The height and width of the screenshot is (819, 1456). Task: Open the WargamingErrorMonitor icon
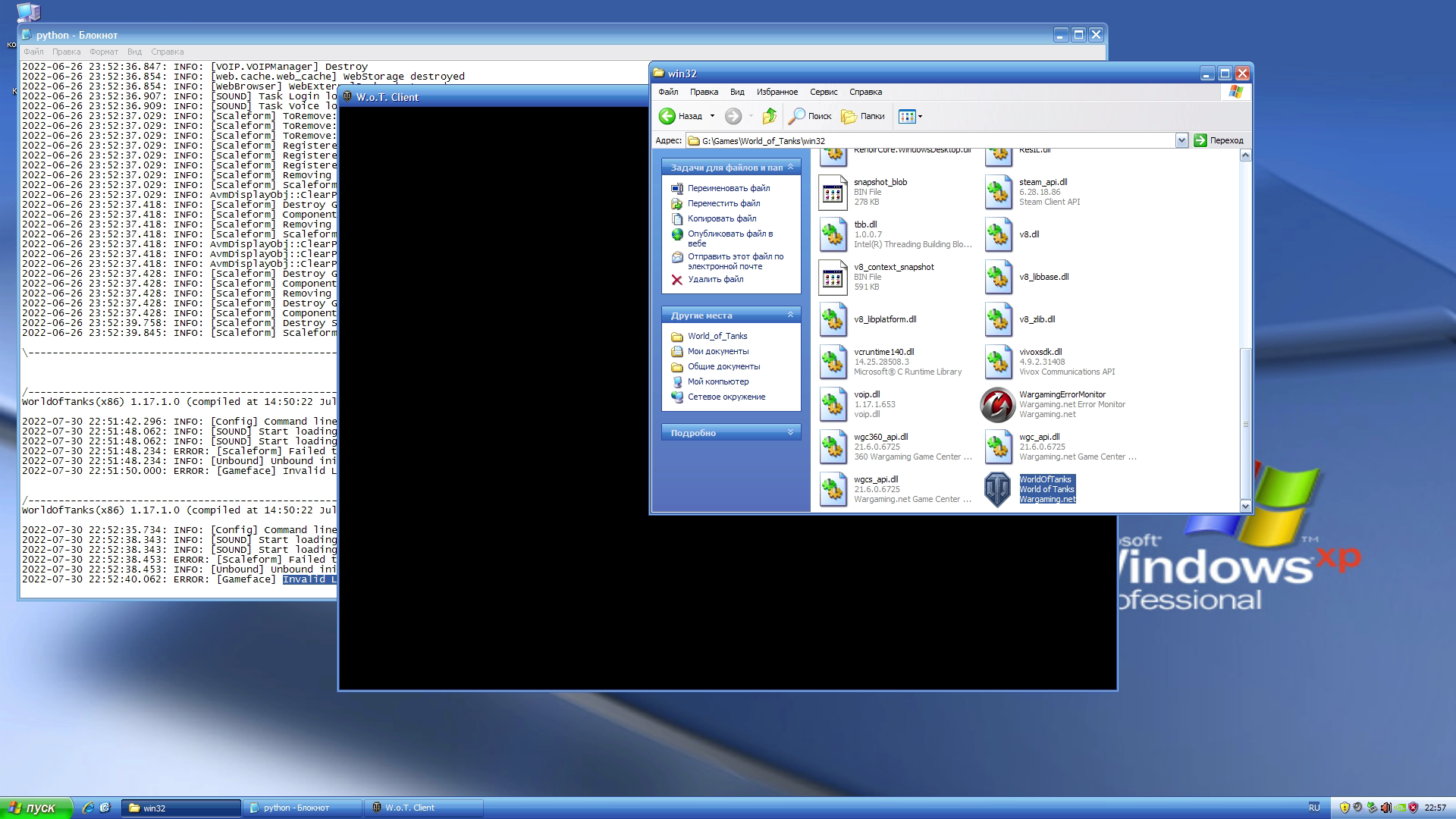[x=997, y=404]
